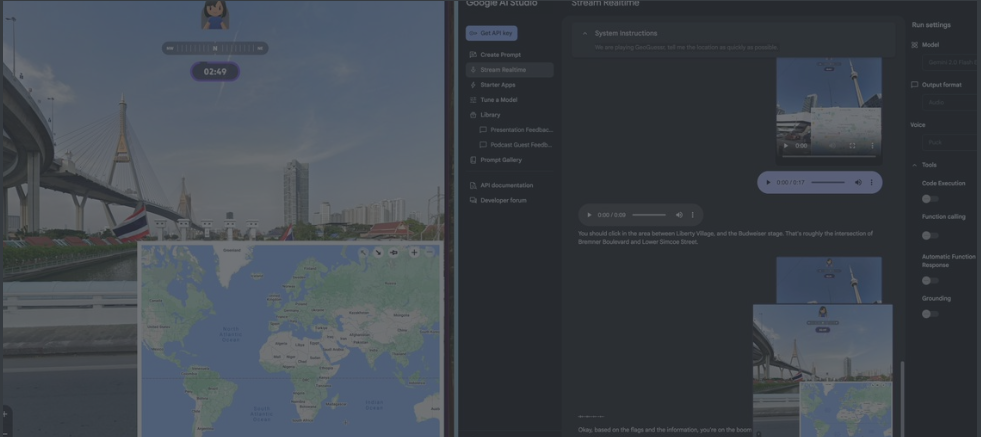Open Create Prompt in the sidebar
Viewport: 981px width, 437px height.
tap(500, 55)
